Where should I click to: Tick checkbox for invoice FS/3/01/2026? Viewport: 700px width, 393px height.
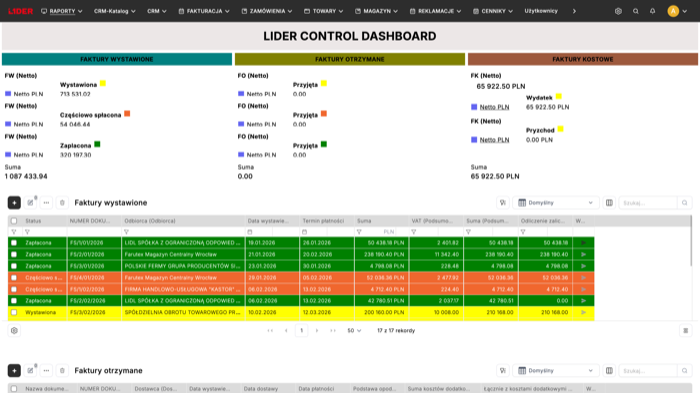click(14, 266)
